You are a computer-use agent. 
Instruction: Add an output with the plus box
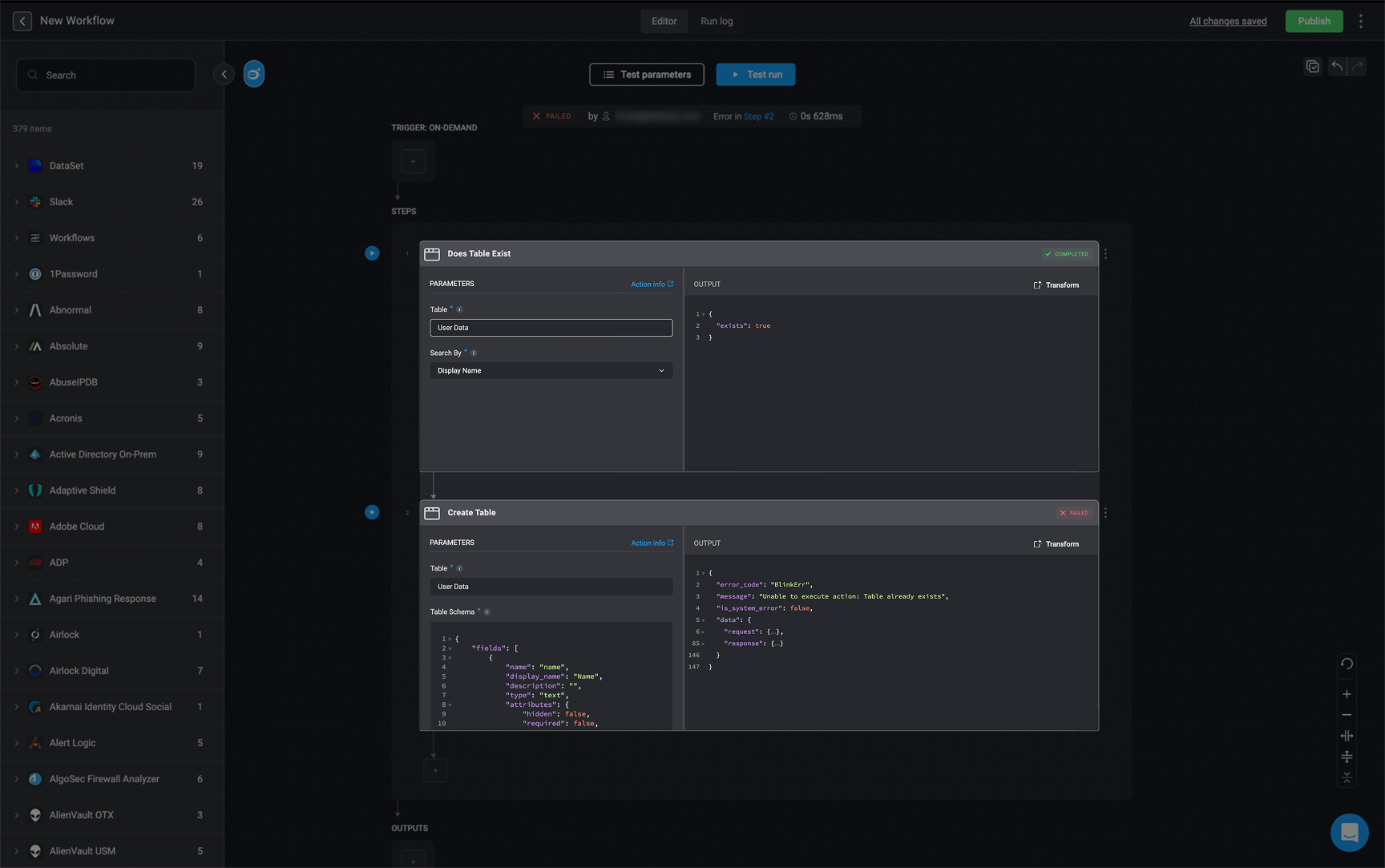413,858
